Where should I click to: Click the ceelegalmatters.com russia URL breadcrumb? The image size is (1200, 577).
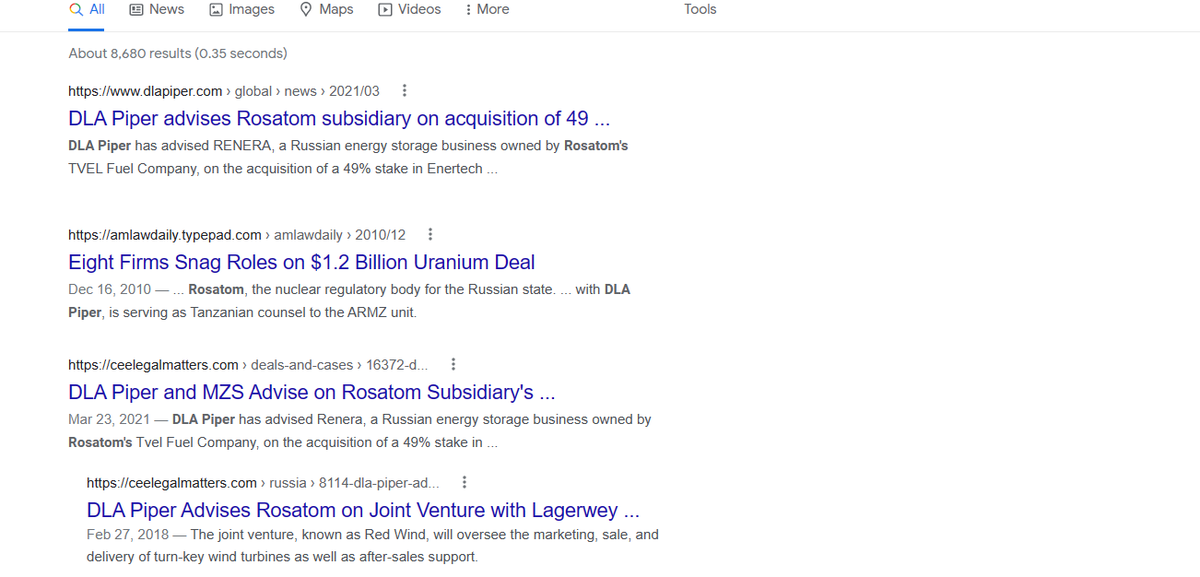pos(264,482)
